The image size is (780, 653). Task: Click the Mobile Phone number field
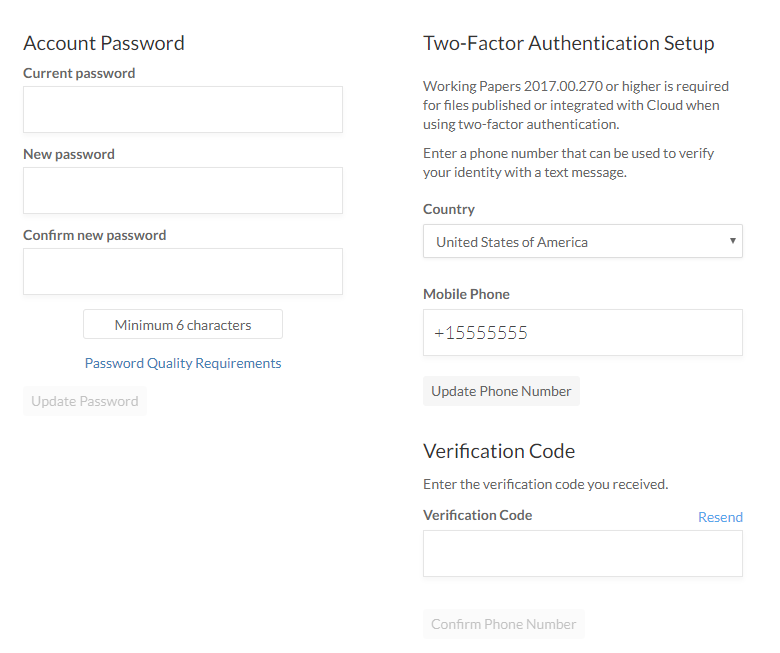(x=582, y=333)
